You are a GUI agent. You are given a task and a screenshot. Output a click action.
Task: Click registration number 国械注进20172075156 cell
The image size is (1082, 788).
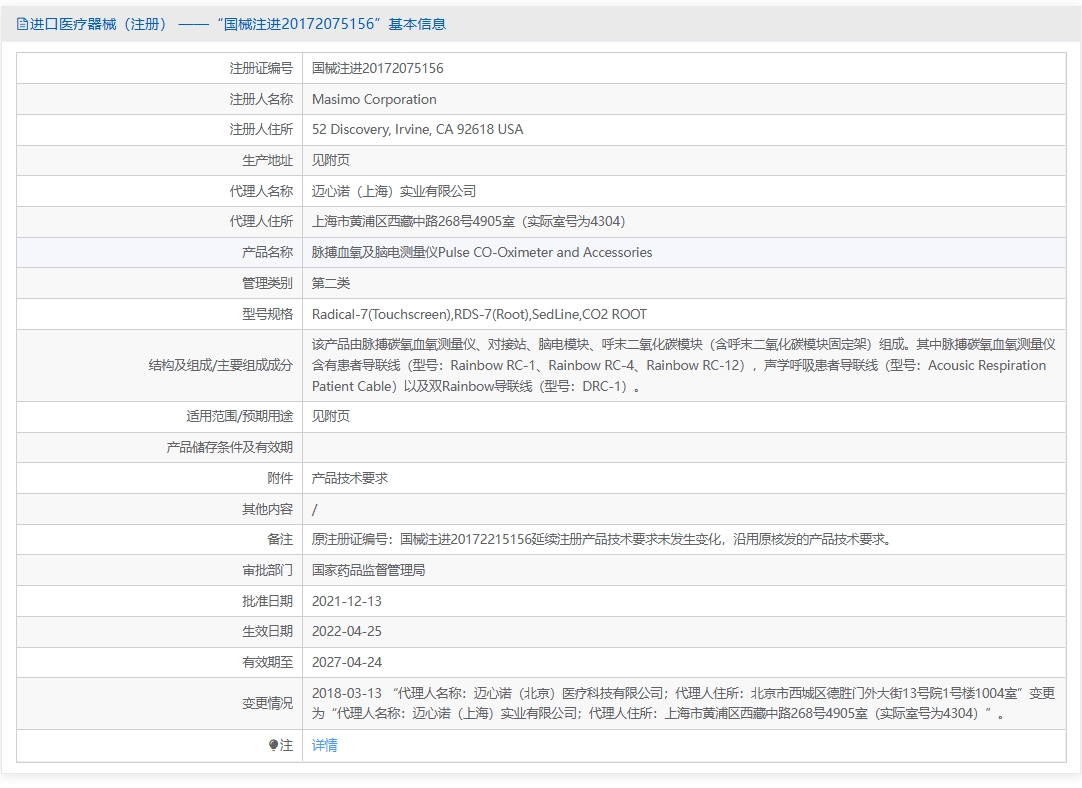click(x=377, y=68)
